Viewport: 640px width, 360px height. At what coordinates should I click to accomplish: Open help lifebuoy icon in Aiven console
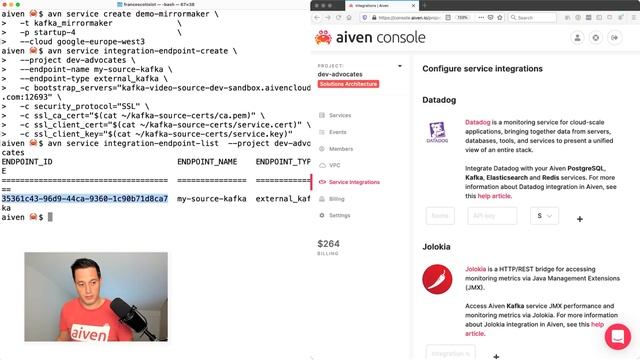coord(596,38)
